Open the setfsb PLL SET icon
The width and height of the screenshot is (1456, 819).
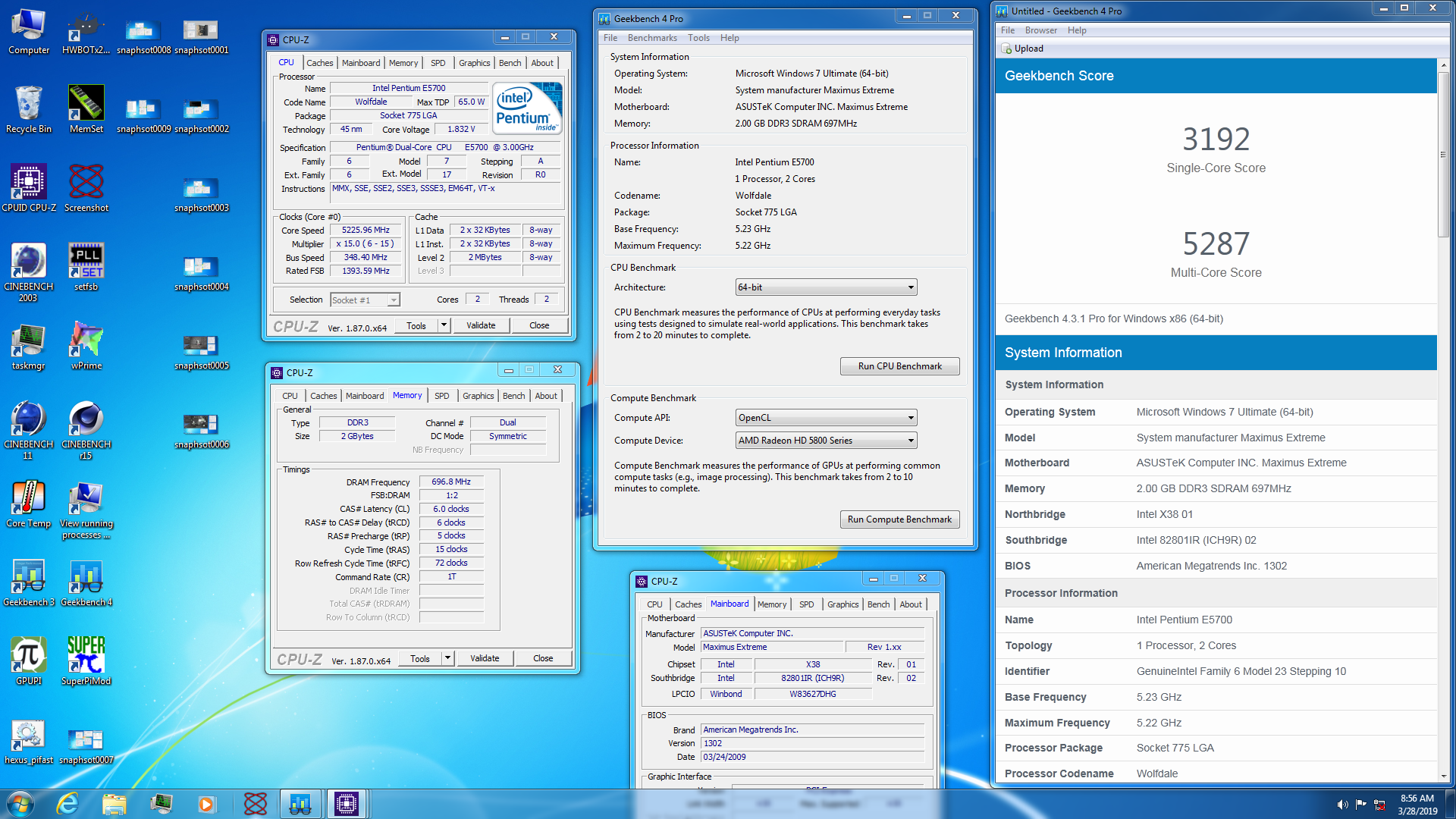[x=86, y=268]
